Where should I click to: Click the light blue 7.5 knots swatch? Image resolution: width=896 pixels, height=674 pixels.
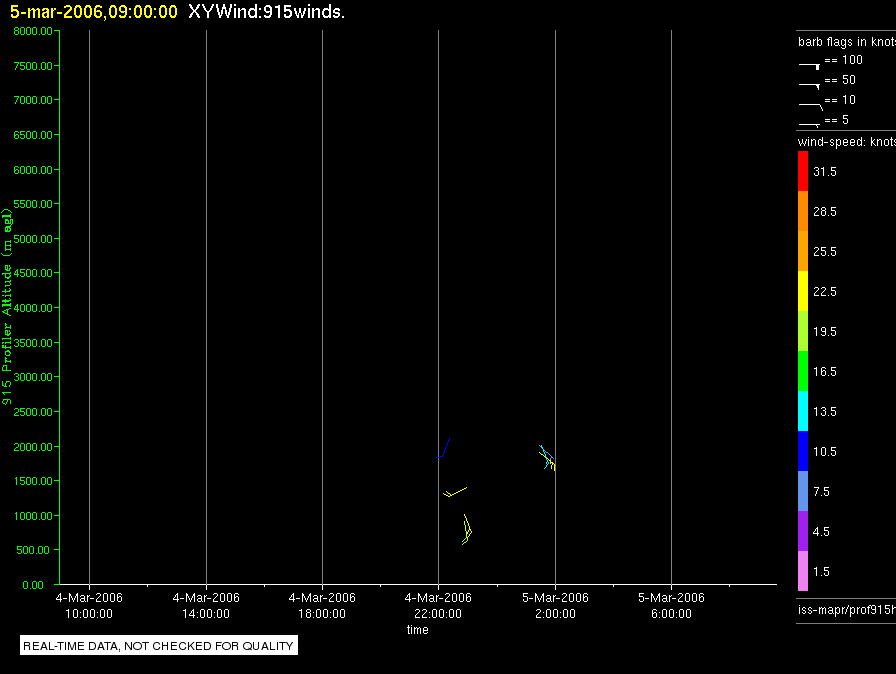tap(803, 491)
